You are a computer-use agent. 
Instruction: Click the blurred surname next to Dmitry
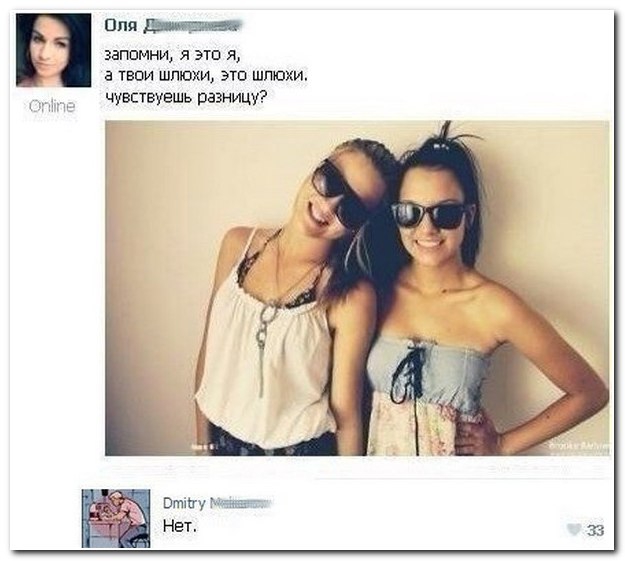[x=240, y=504]
